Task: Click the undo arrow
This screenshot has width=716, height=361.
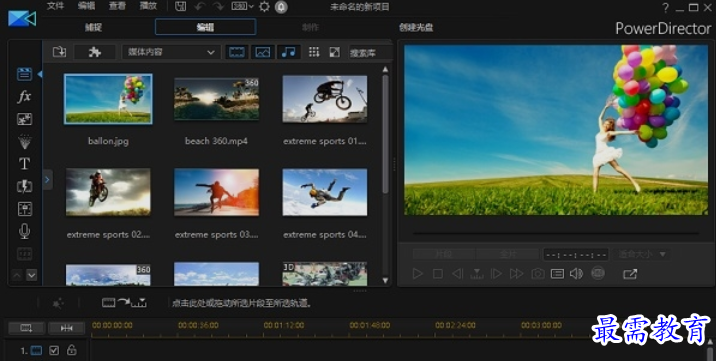Action: (200, 7)
